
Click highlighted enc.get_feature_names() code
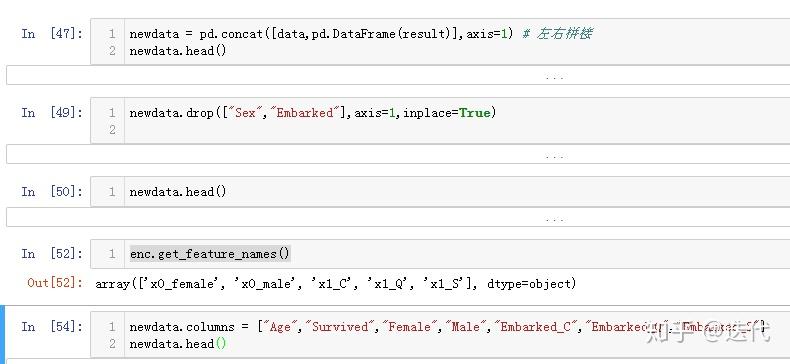click(x=210, y=254)
